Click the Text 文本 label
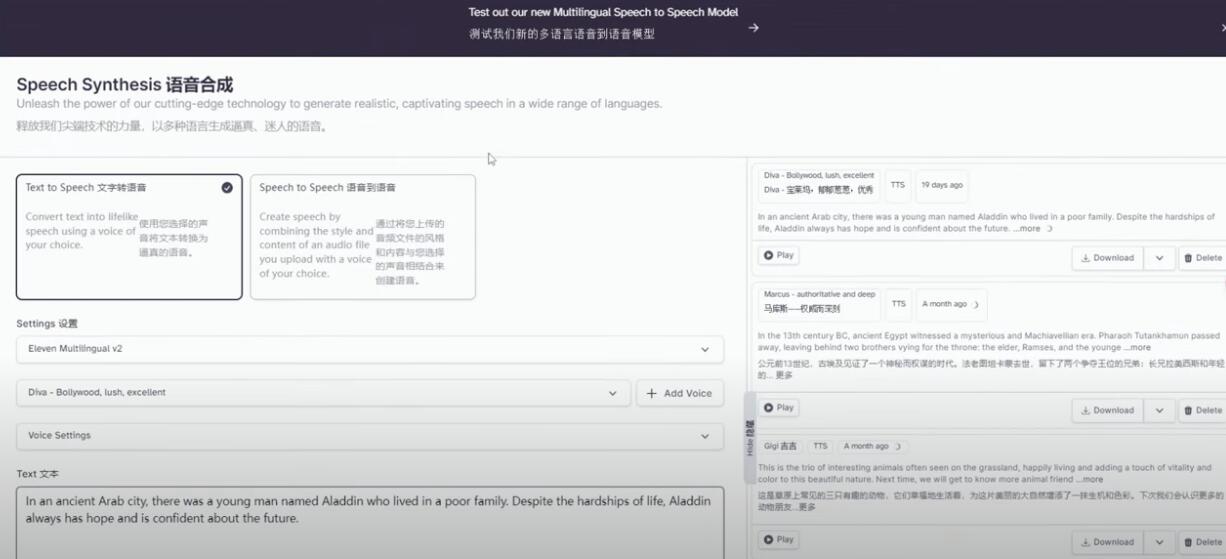The image size is (1226, 559). tap(38, 474)
